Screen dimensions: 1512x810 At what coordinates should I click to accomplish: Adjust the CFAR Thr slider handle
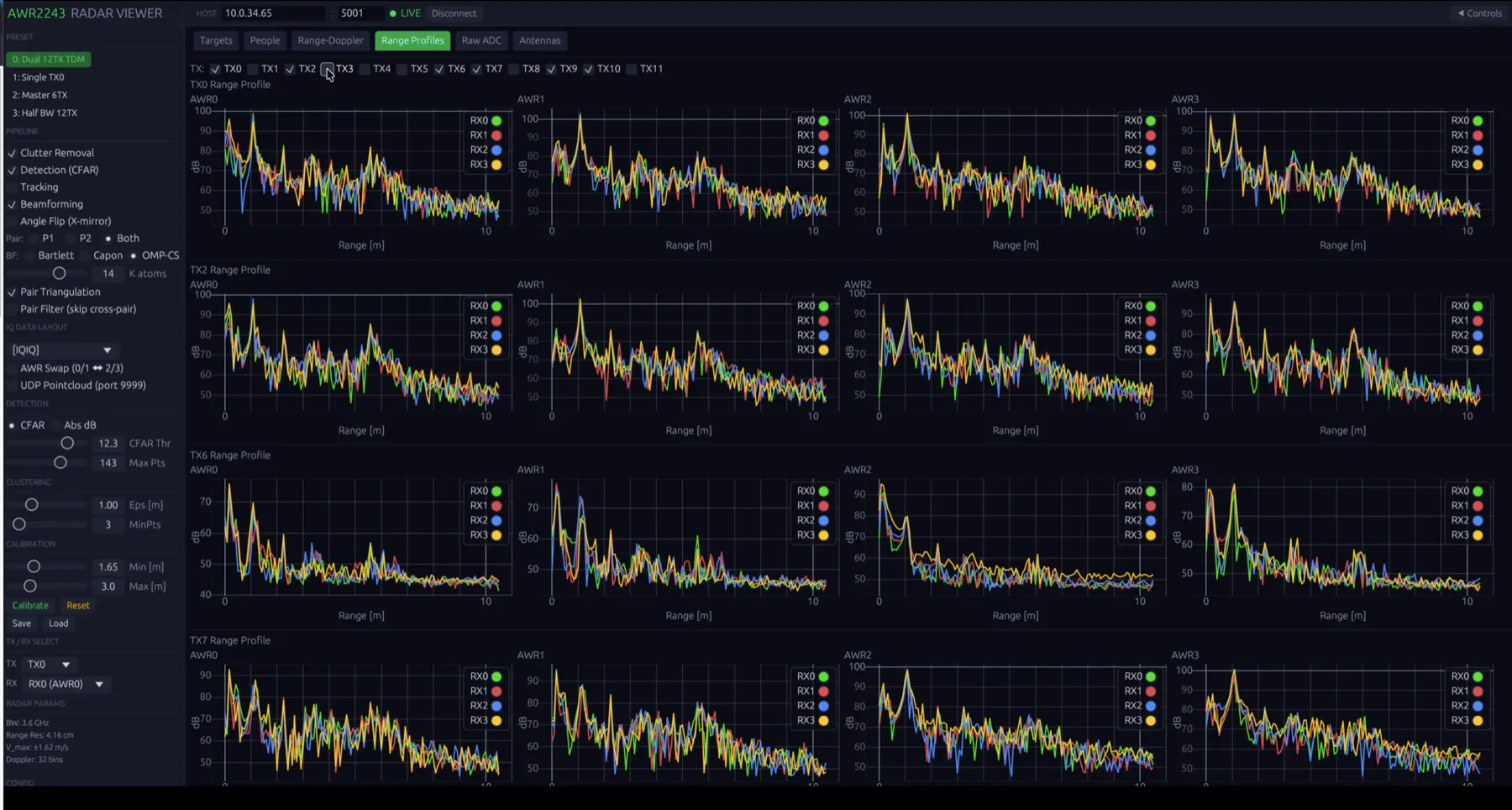pyautogui.click(x=67, y=444)
